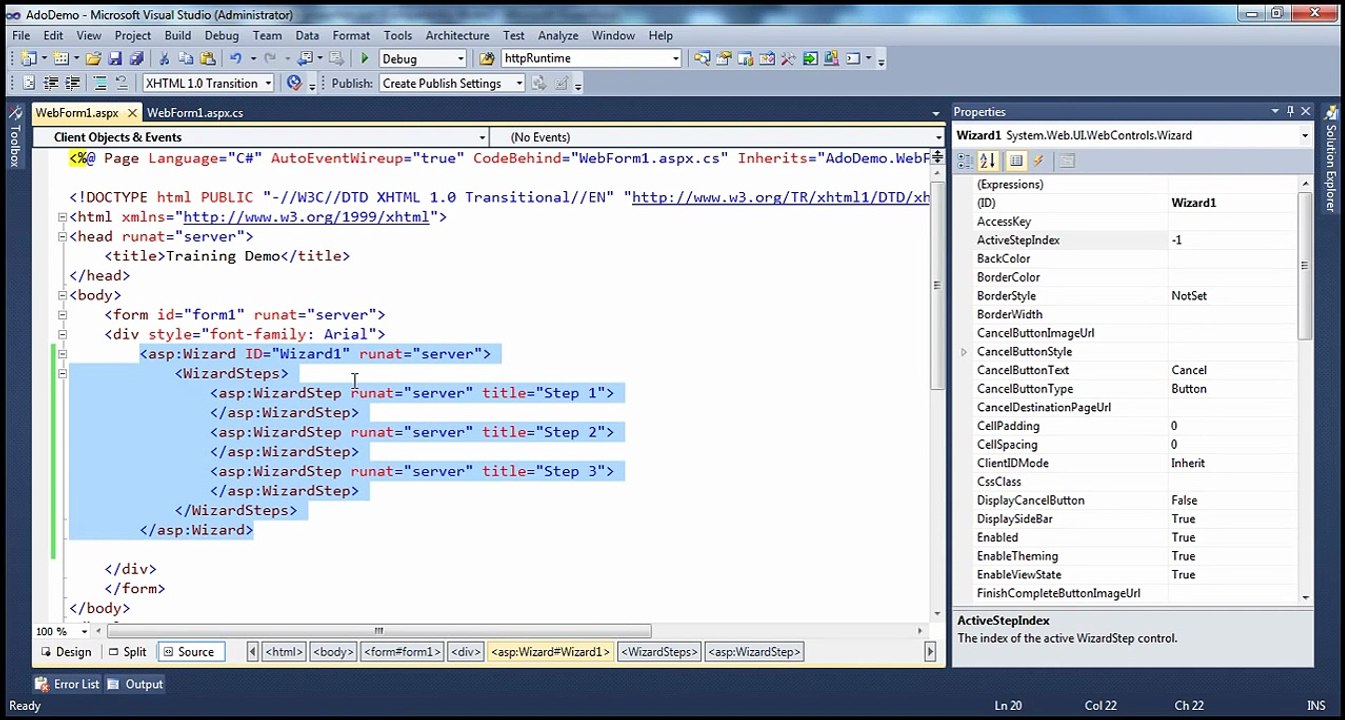Open the File menu
The image size is (1345, 720).
[21, 35]
